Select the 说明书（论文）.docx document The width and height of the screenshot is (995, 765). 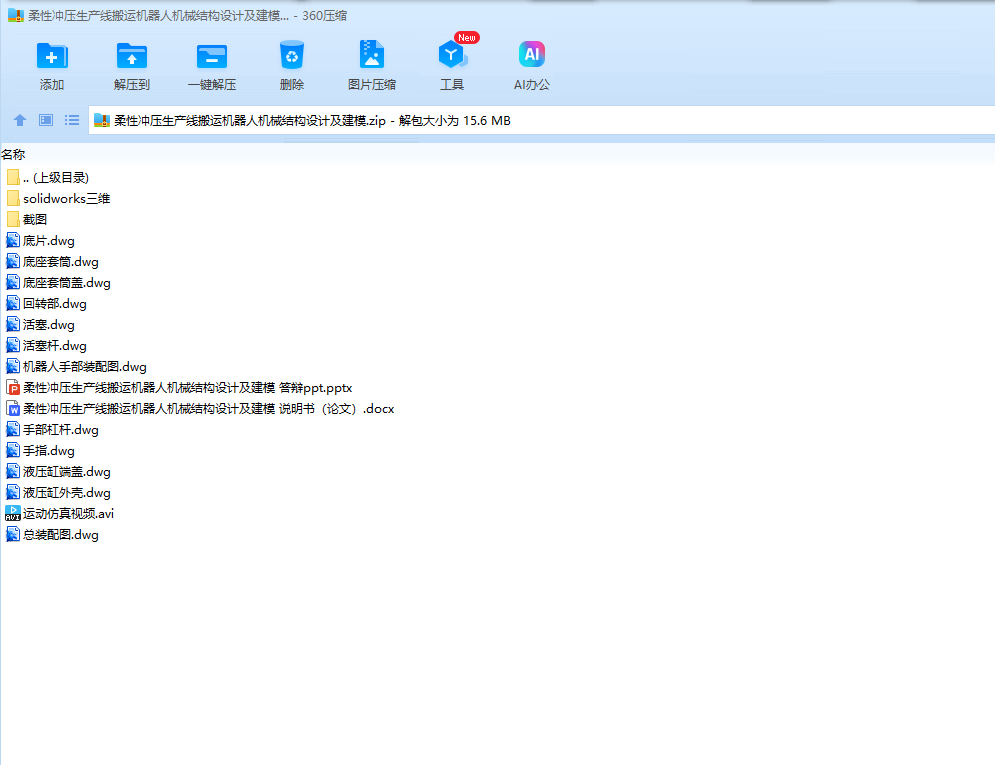coord(201,408)
